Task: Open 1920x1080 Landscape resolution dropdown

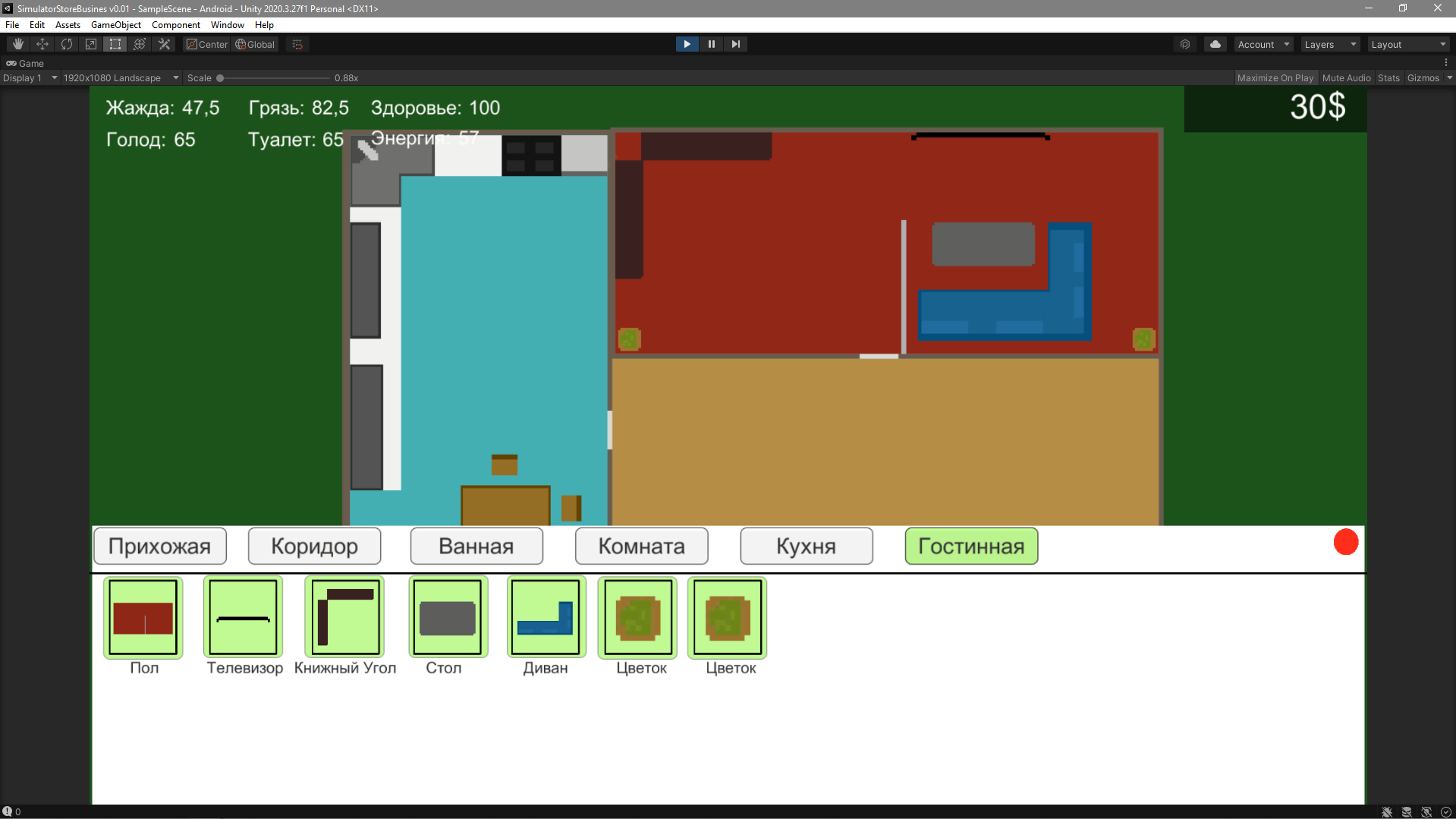Action: point(121,77)
